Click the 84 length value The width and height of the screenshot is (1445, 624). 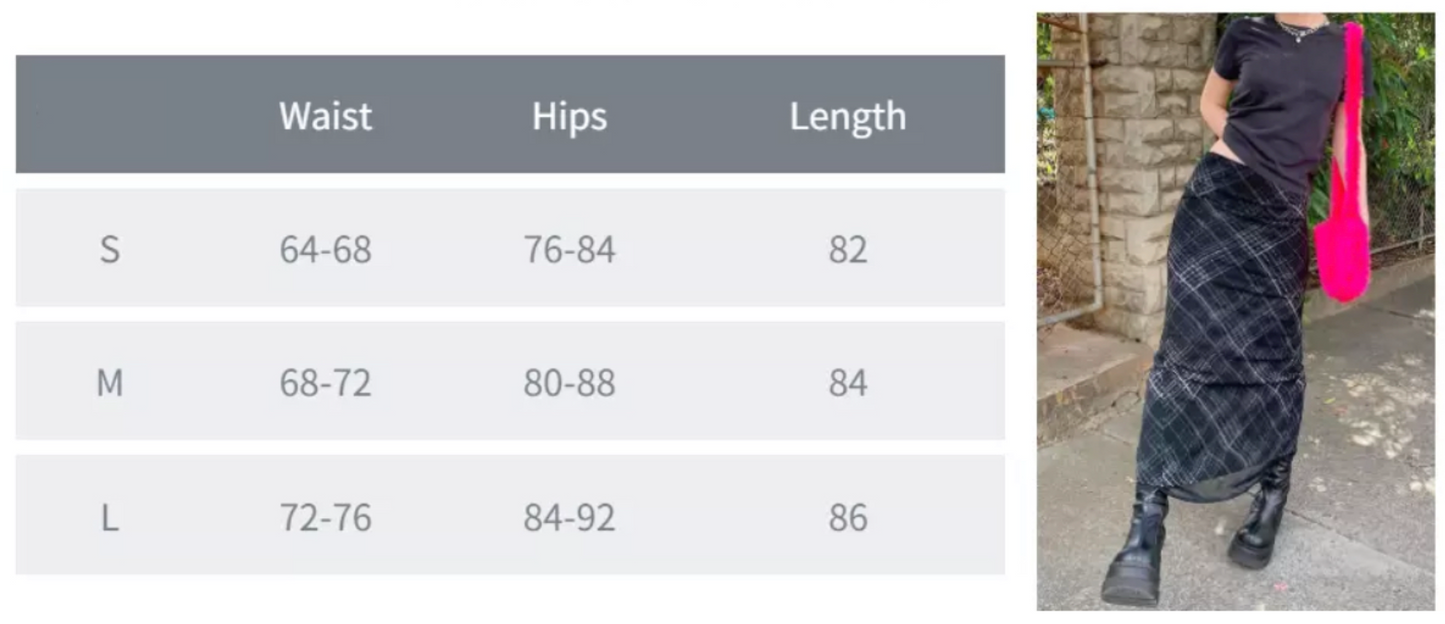click(x=847, y=383)
